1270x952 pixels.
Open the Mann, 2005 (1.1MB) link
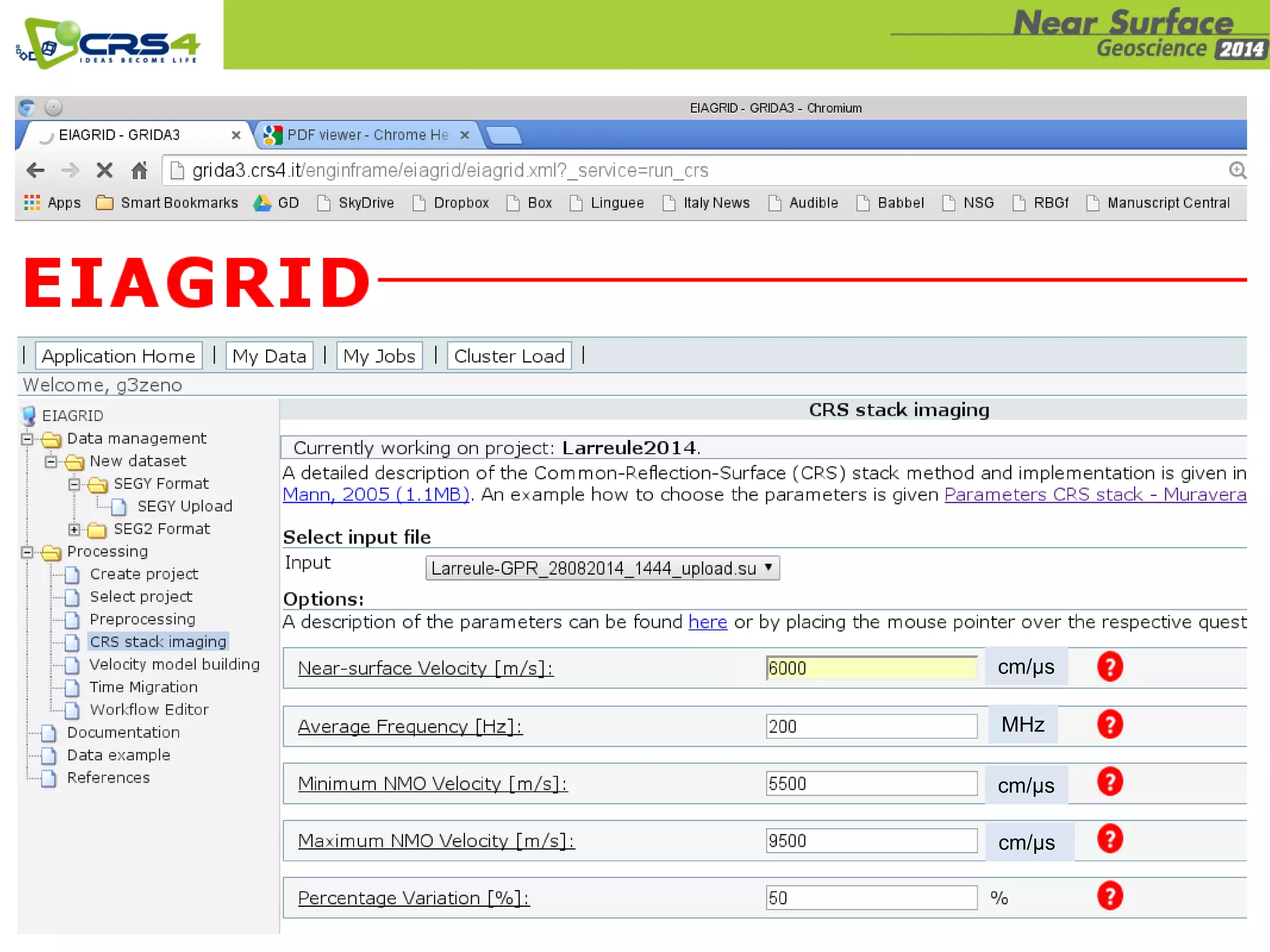[376, 495]
